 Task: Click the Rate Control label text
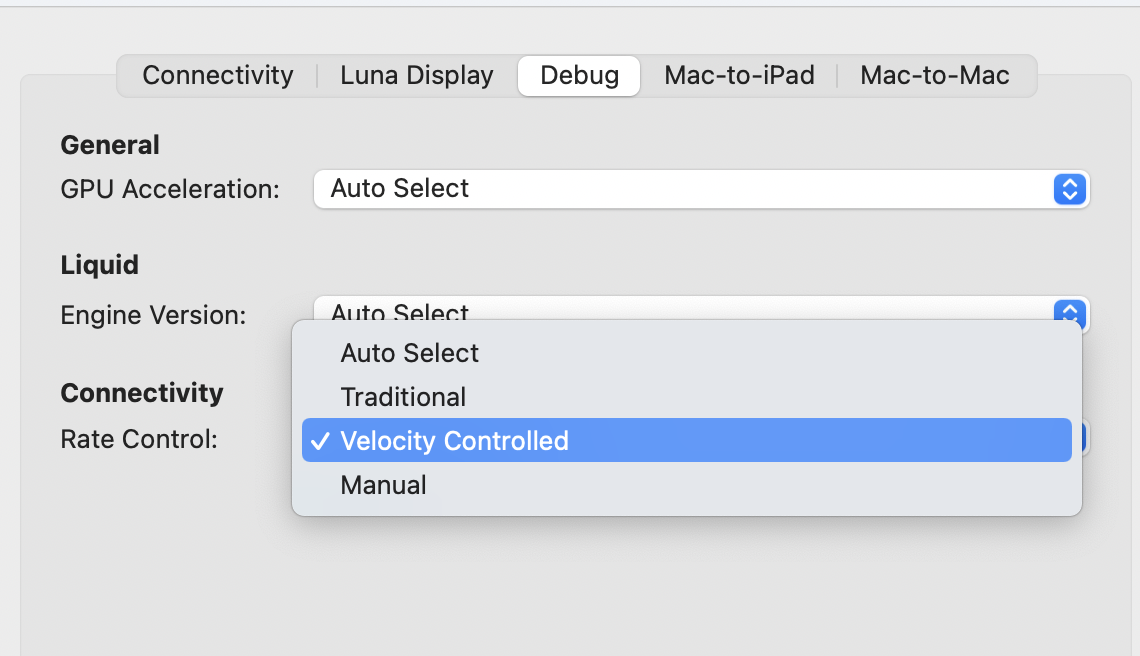point(139,439)
